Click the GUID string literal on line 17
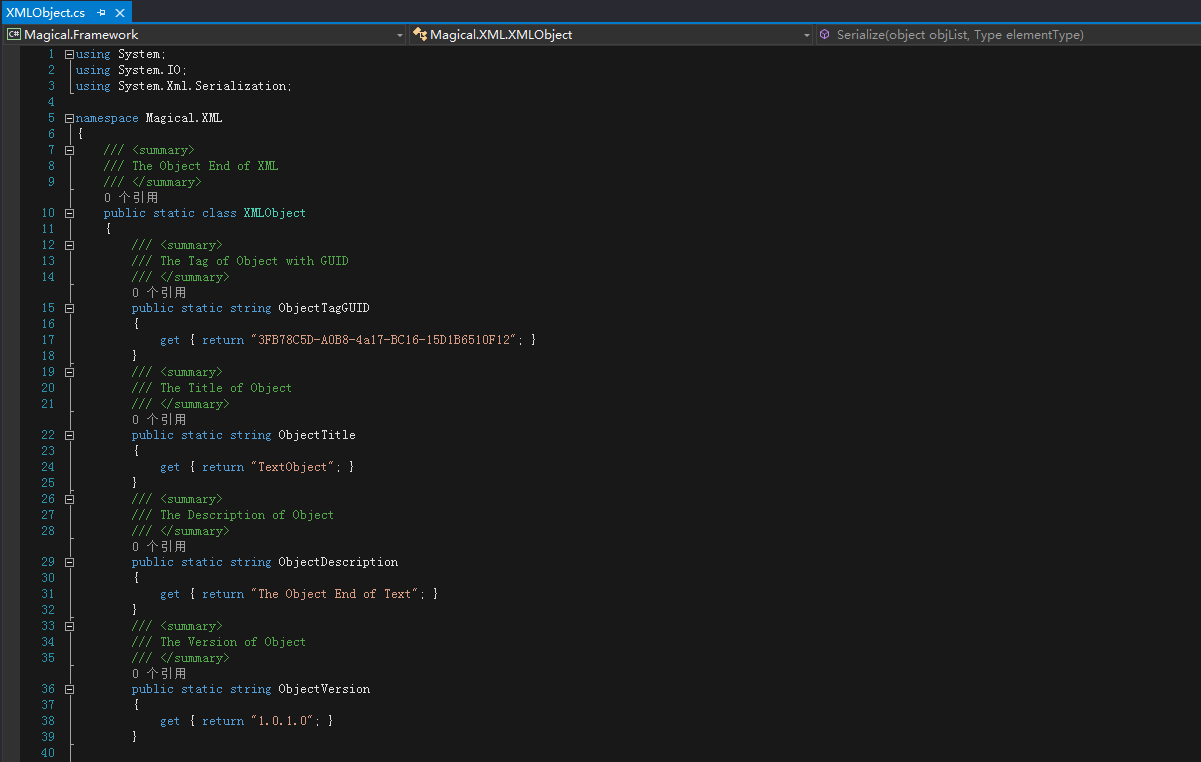This screenshot has height=762, width=1201. (x=386, y=340)
